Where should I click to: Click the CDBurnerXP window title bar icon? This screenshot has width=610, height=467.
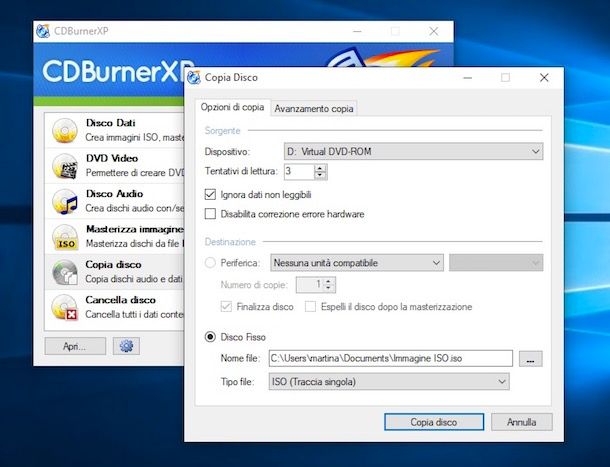(43, 31)
